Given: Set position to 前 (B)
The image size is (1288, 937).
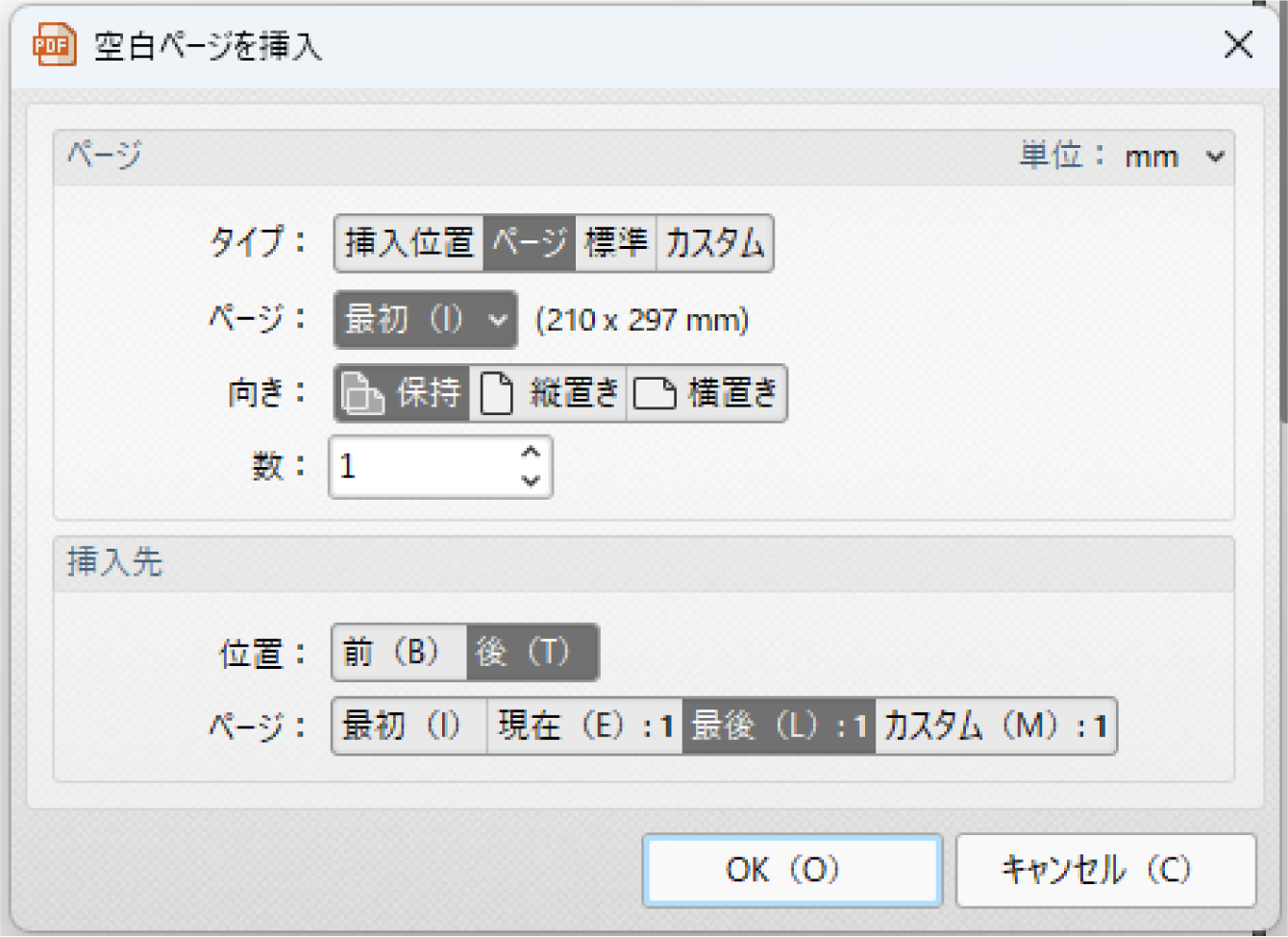Looking at the screenshot, I should coord(399,653).
